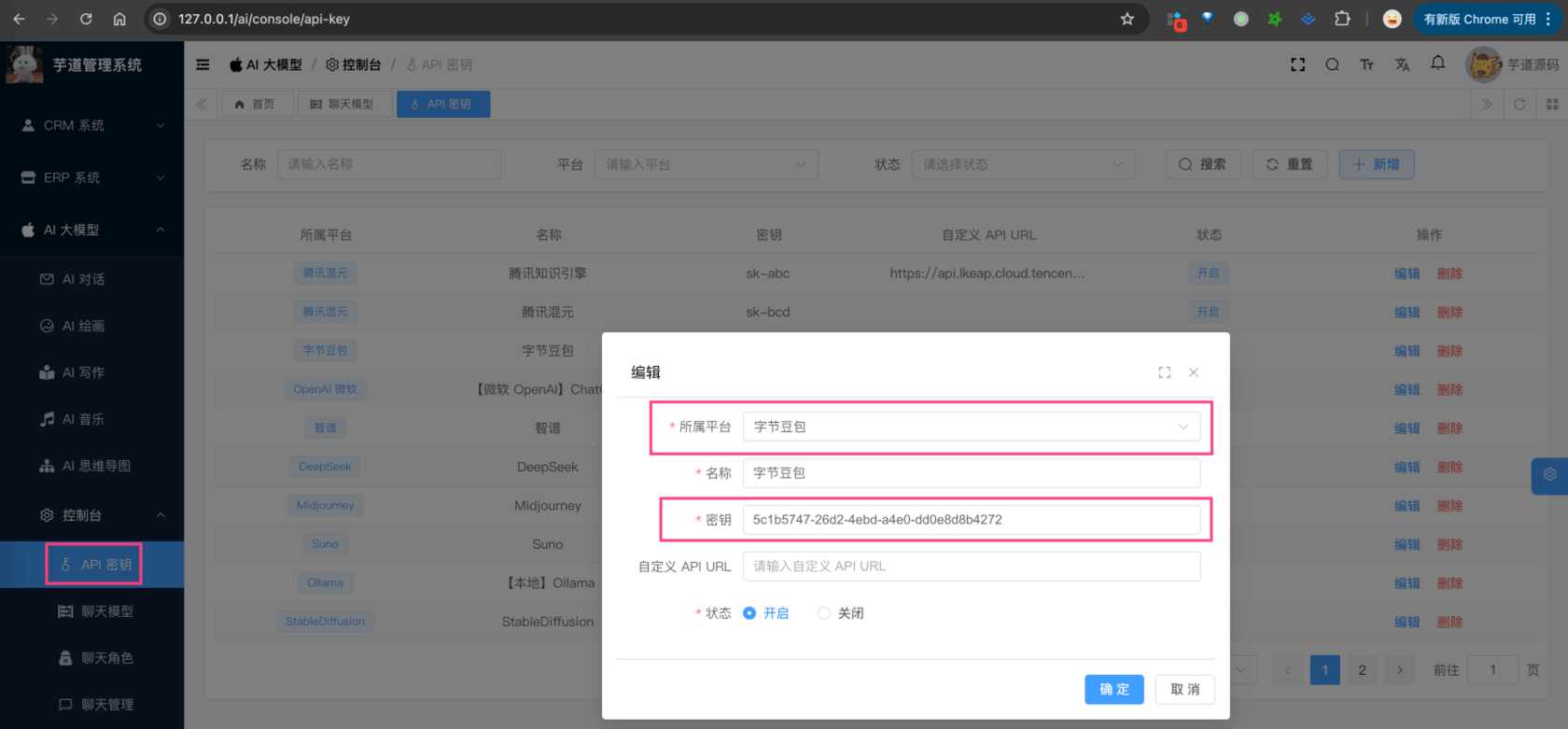Maximize the edit dialog with fullscreen icon

1164,372
